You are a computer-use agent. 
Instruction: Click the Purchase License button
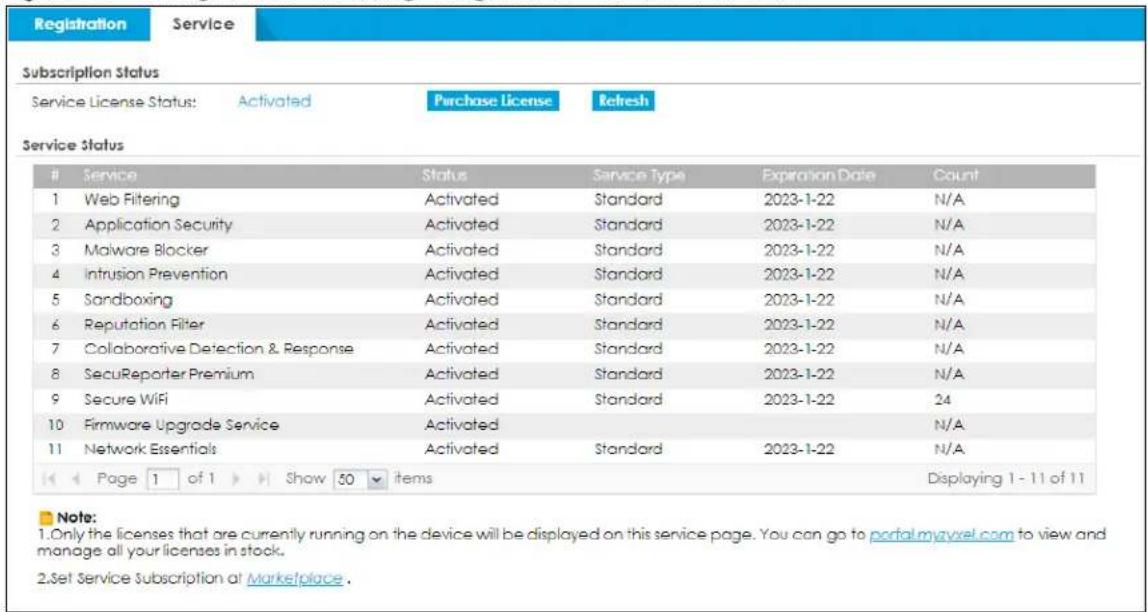coord(492,101)
